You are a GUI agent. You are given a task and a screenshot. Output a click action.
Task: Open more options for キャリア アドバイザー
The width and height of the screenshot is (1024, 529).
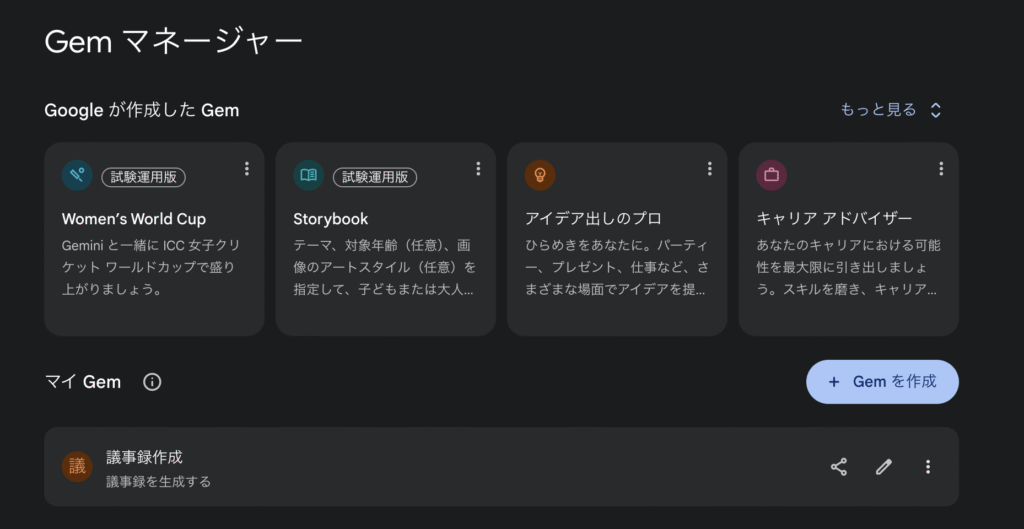point(941,169)
